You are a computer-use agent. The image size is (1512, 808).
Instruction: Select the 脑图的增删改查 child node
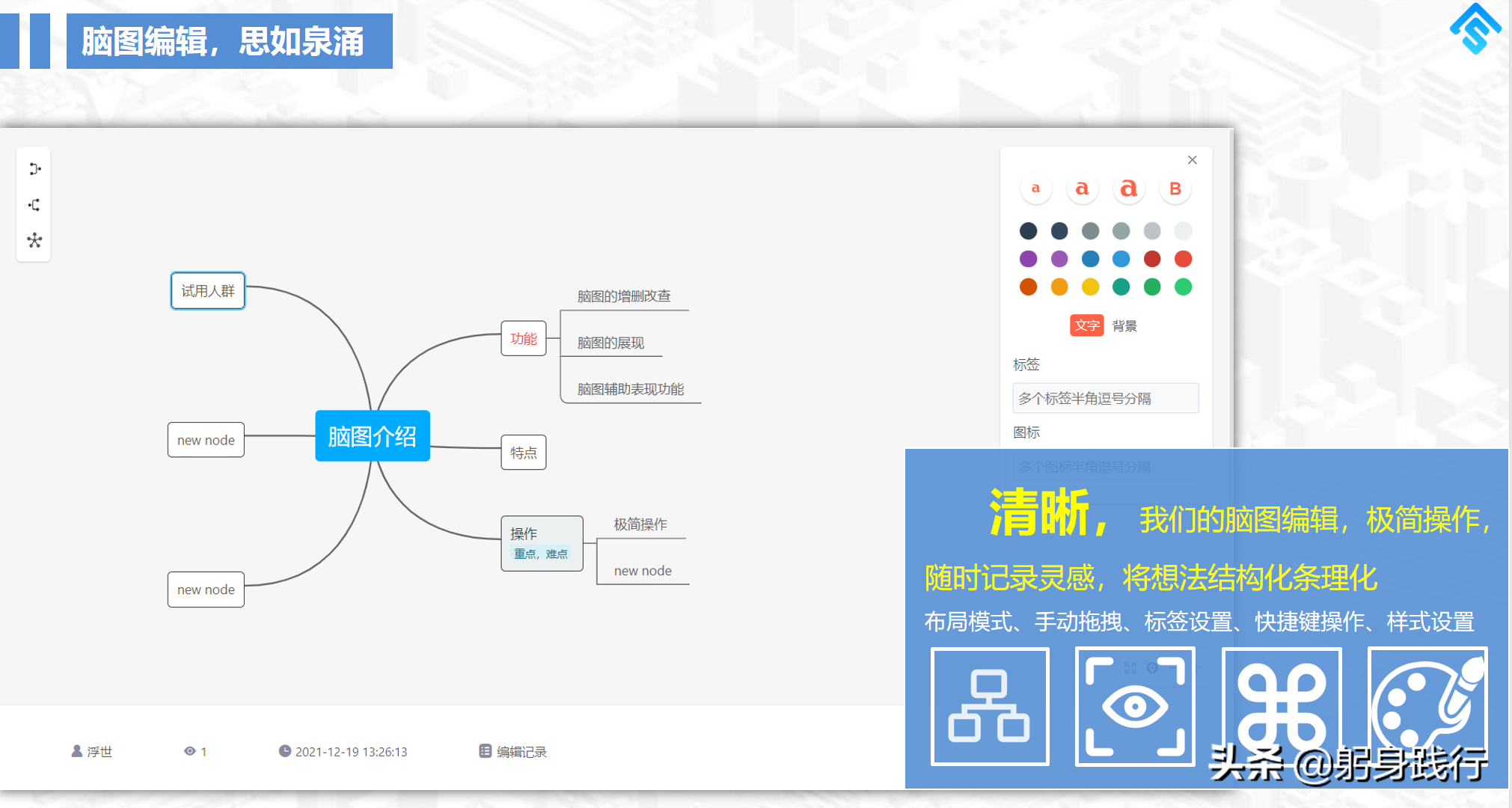[x=624, y=296]
